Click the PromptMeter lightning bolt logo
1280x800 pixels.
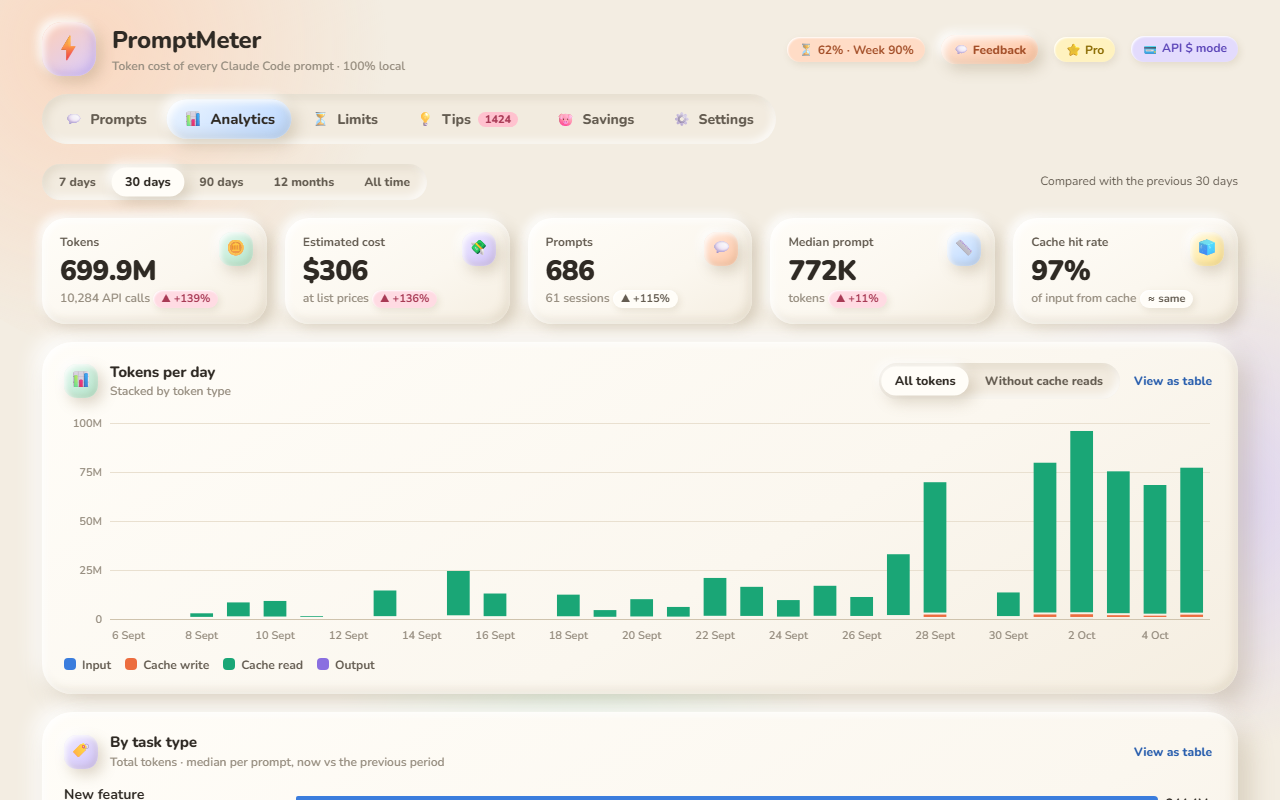point(69,49)
